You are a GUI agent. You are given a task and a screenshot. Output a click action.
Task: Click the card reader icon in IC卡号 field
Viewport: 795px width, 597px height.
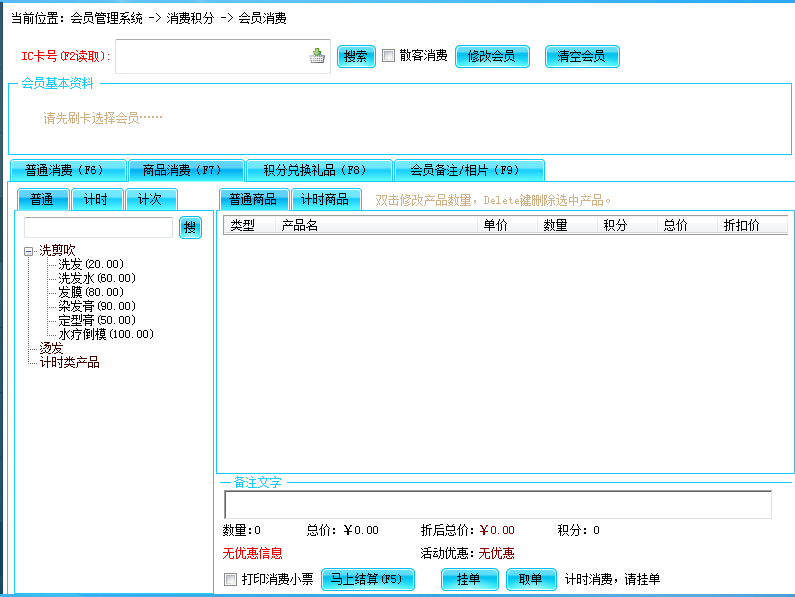317,56
